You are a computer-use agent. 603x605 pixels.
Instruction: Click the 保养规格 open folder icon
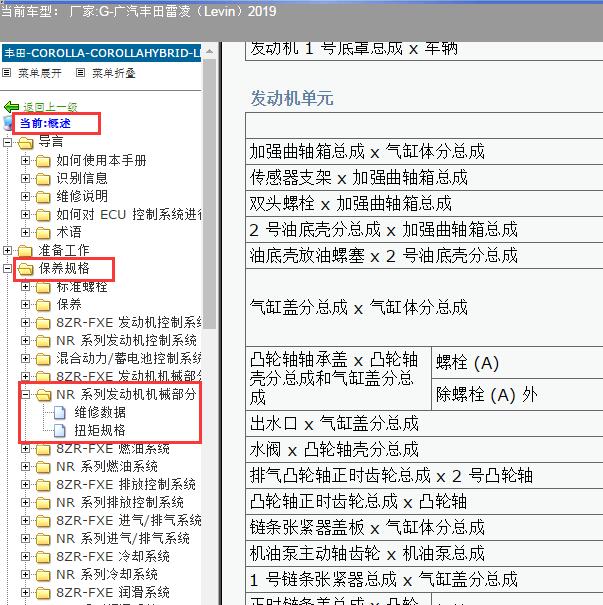coord(26,269)
